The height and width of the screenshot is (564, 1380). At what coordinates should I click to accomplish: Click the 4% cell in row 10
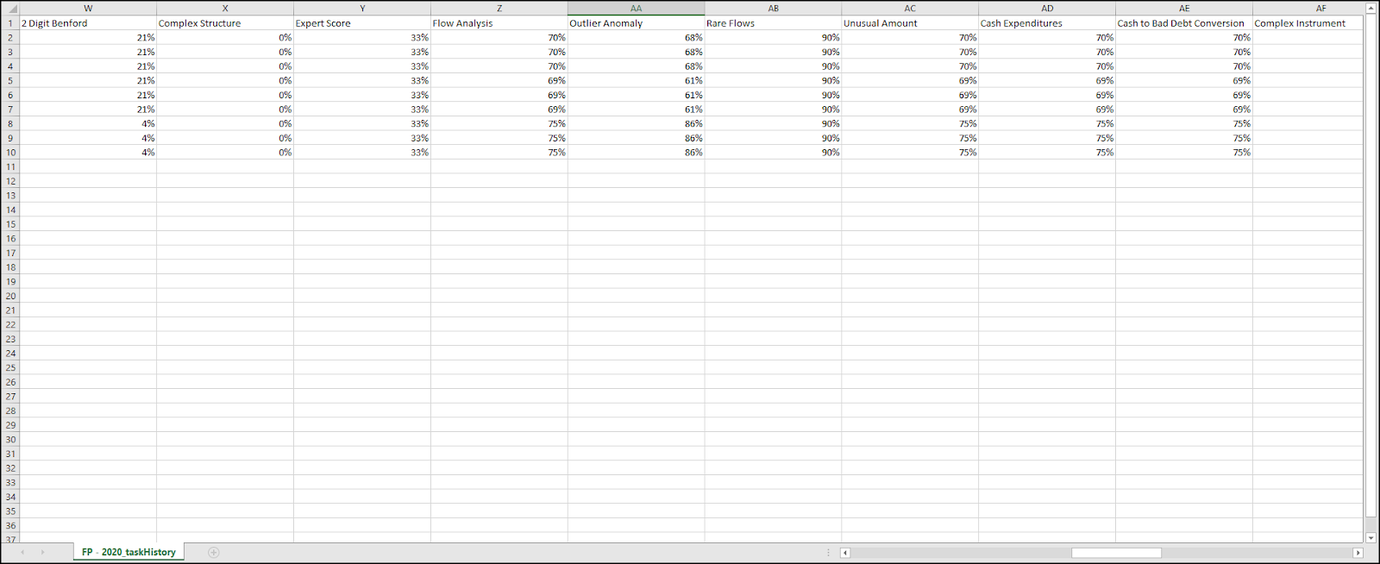pos(88,152)
